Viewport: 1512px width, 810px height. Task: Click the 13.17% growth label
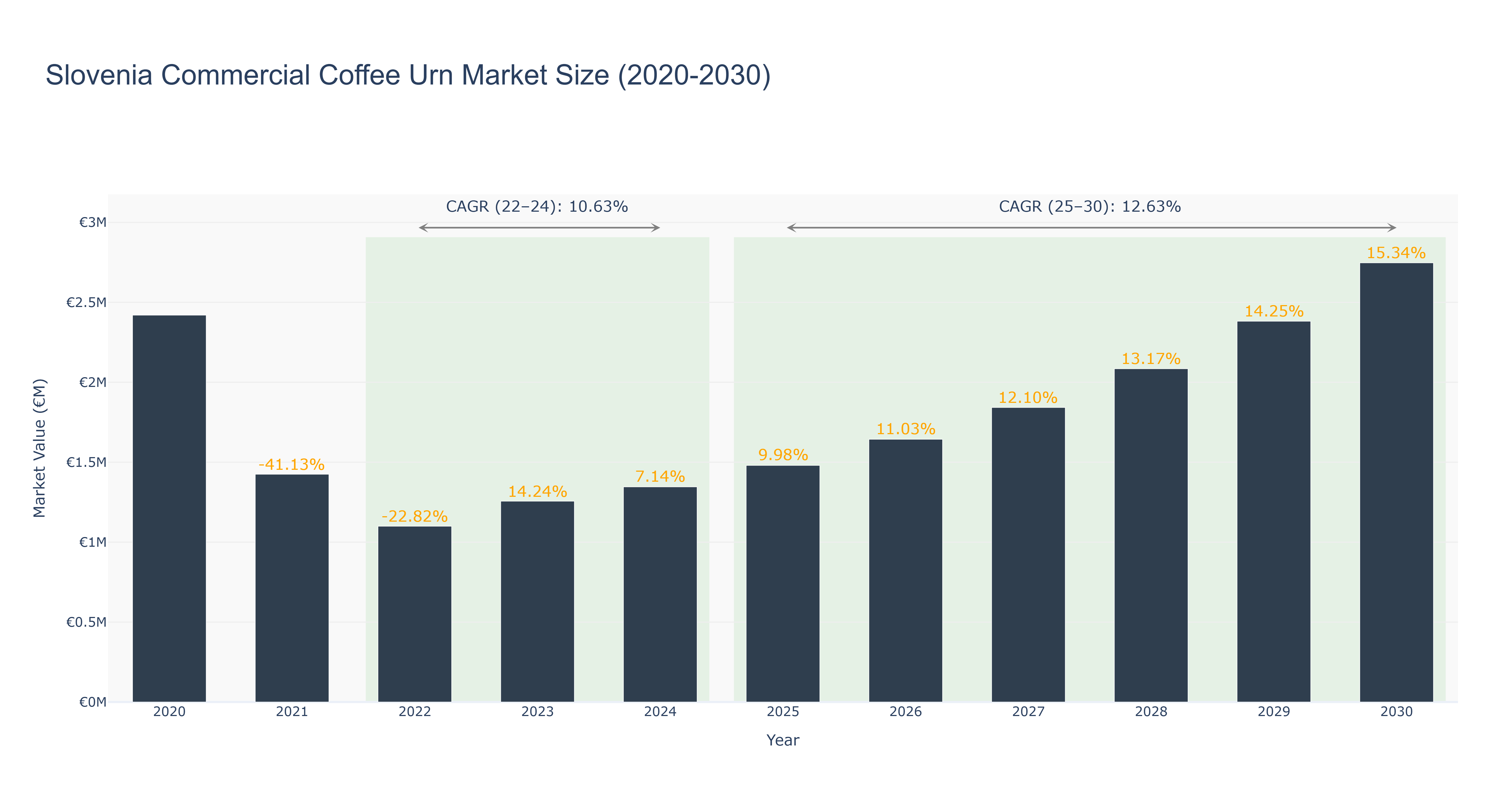click(x=1150, y=358)
